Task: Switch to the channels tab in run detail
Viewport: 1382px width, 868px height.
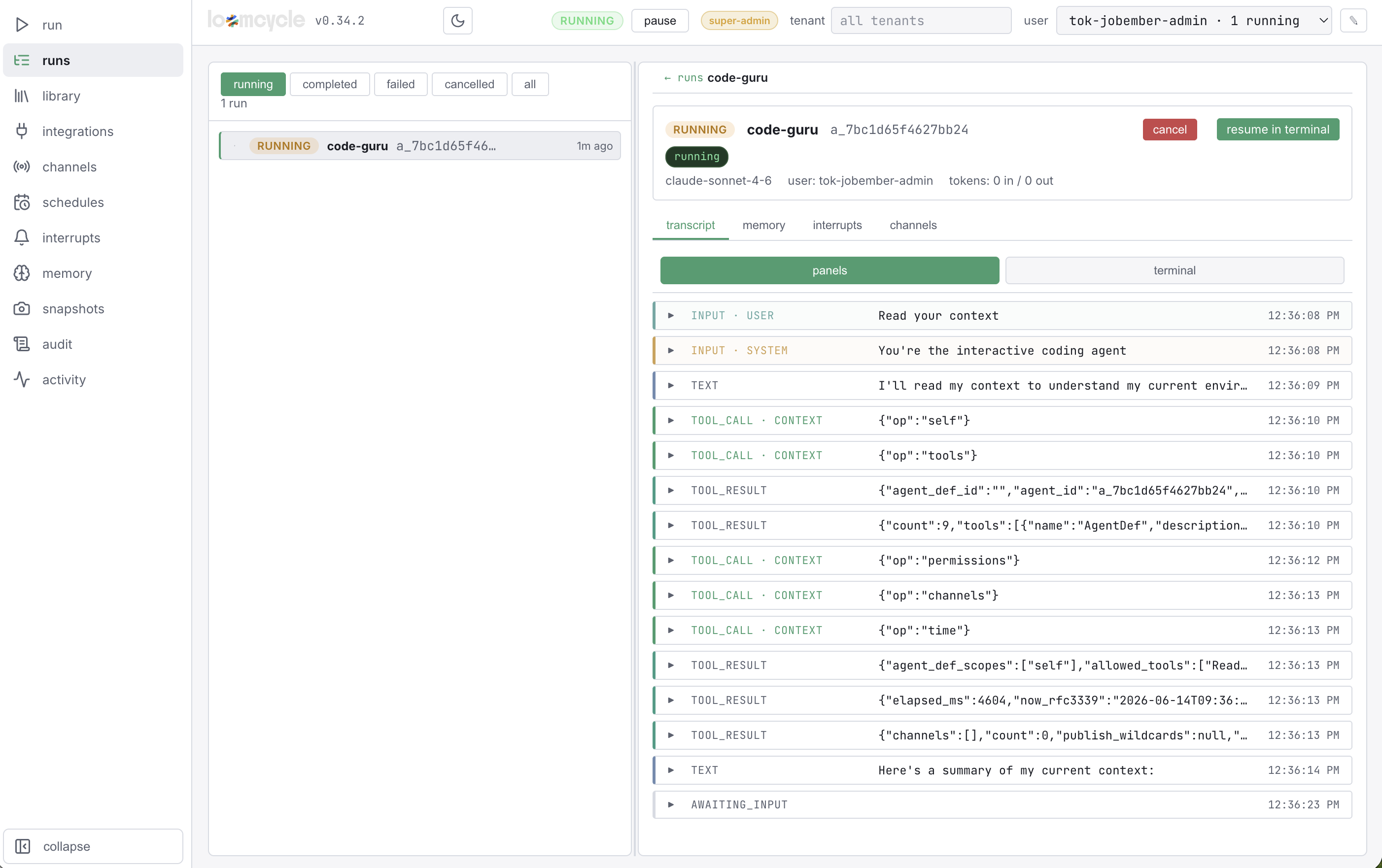Action: [913, 226]
